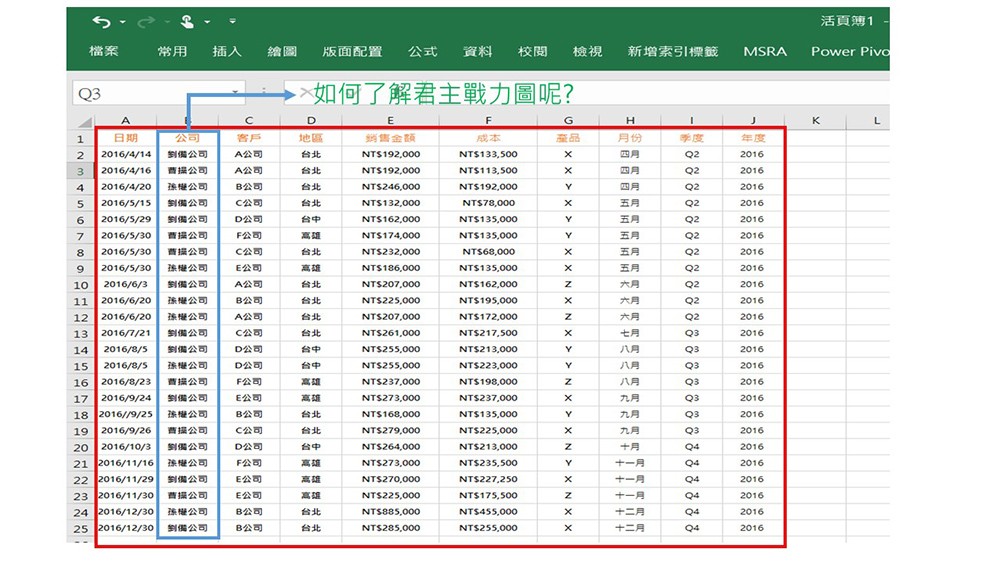Screen dimensions: 1000x563
Task: Click cost cell NT$227,250
Action: pos(488,479)
